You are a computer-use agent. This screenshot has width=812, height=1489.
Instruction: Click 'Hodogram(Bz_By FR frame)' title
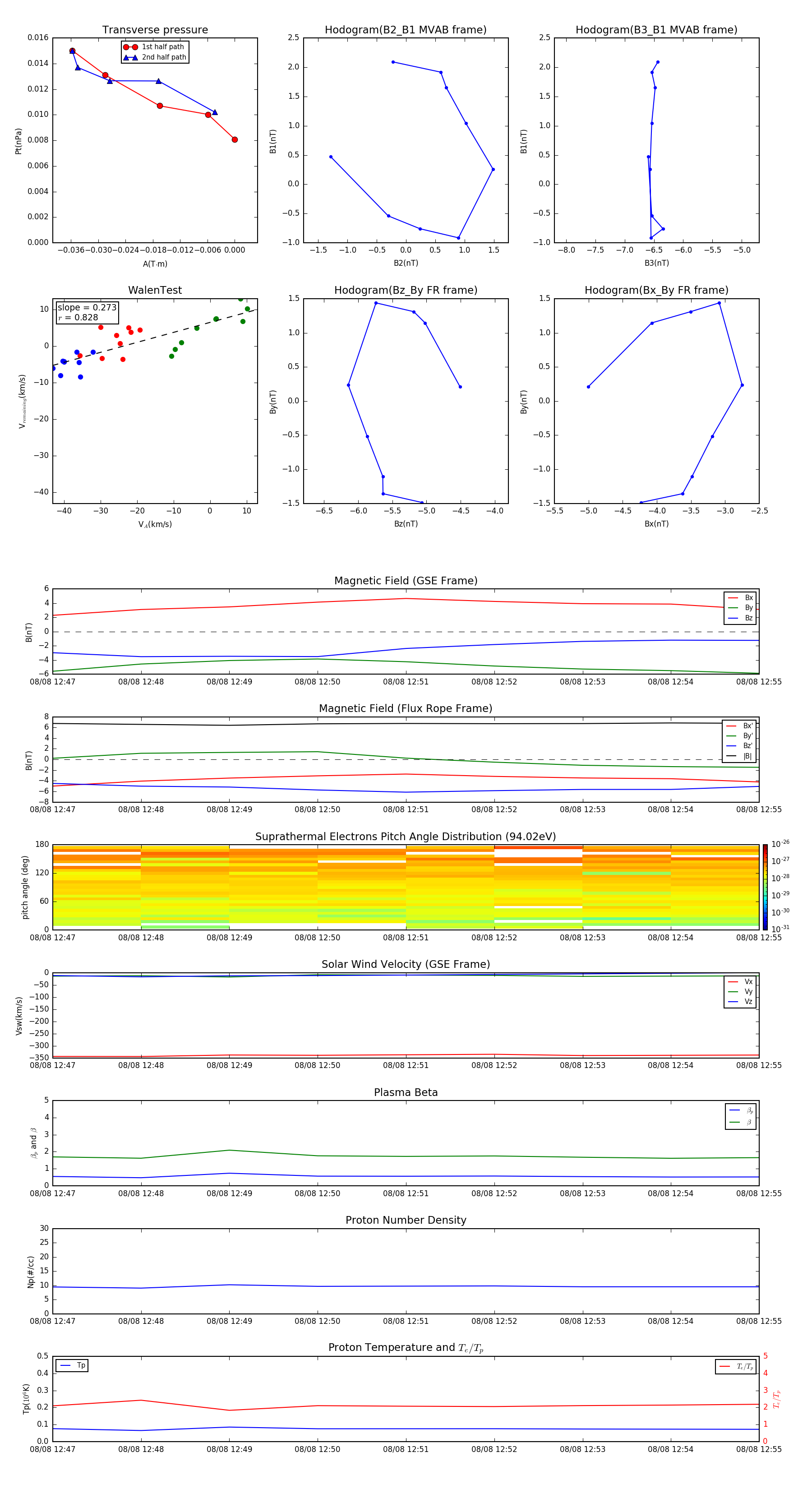point(406,290)
